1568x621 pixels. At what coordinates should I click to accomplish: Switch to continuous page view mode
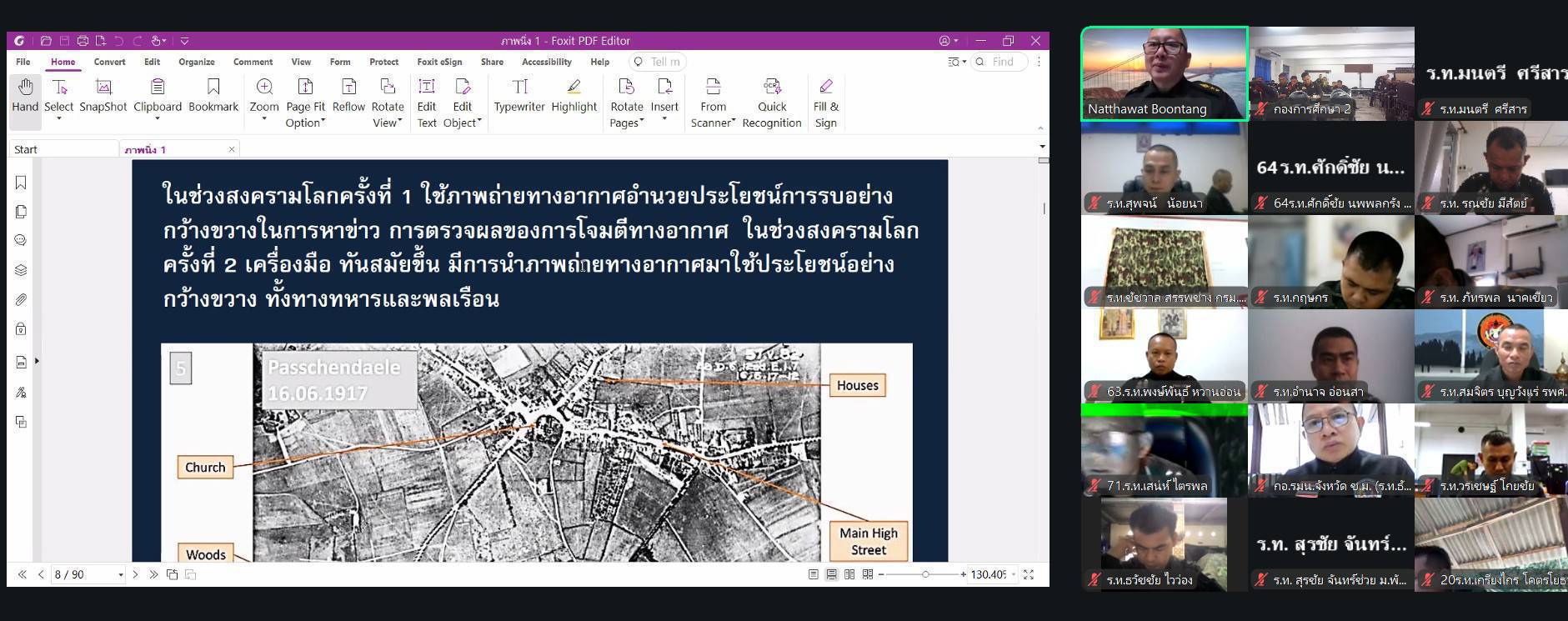pos(831,574)
